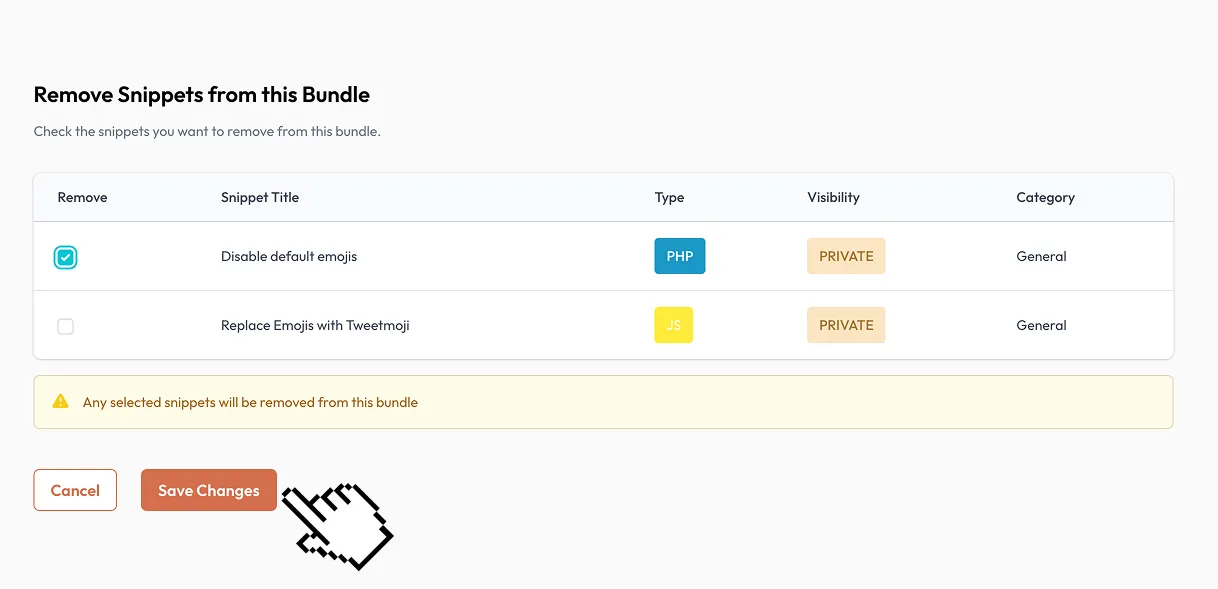Click the Snippet Title column header
The width and height of the screenshot is (1218, 589).
260,197
